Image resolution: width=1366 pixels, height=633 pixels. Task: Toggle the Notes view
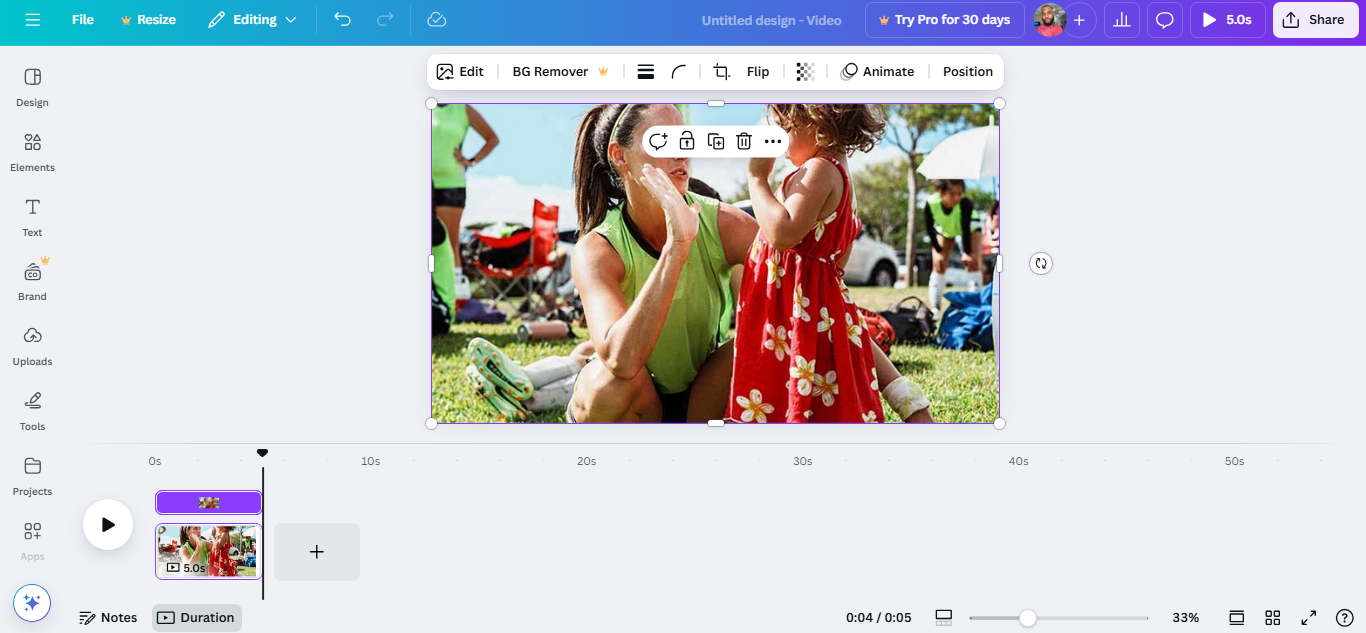[x=108, y=617]
